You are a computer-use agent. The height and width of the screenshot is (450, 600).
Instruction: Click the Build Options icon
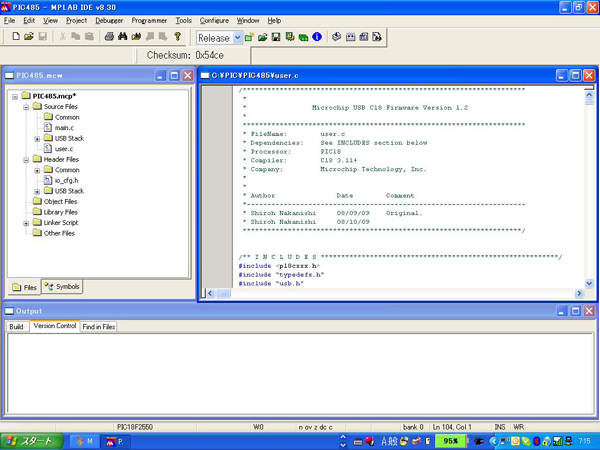click(x=290, y=37)
